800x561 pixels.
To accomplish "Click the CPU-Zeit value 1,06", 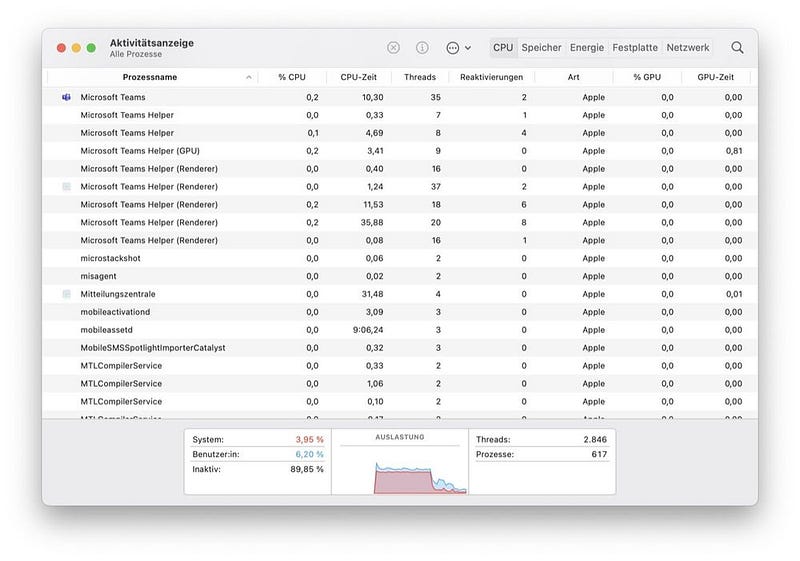I will (375, 384).
